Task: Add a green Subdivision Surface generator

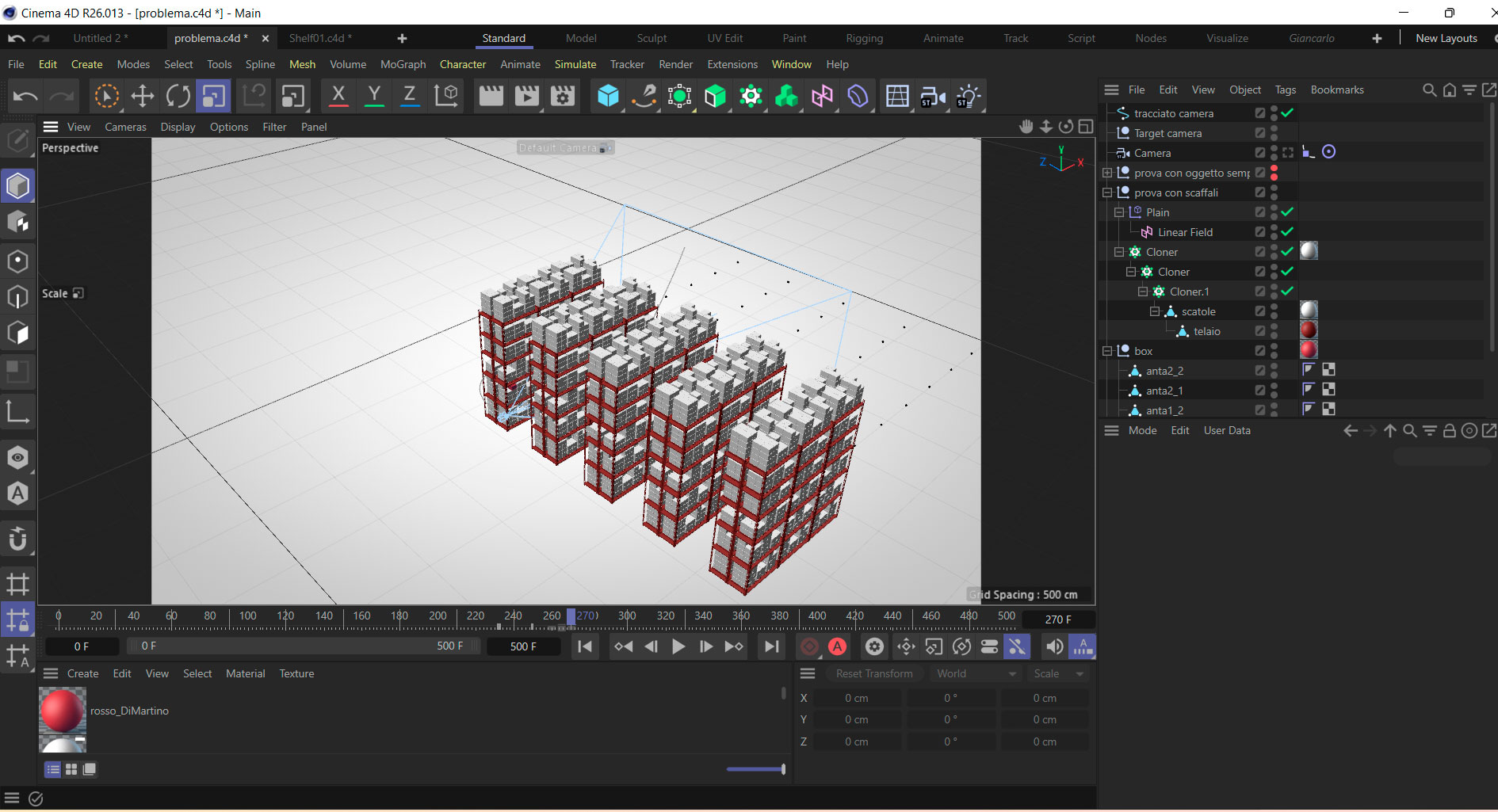Action: coord(715,97)
